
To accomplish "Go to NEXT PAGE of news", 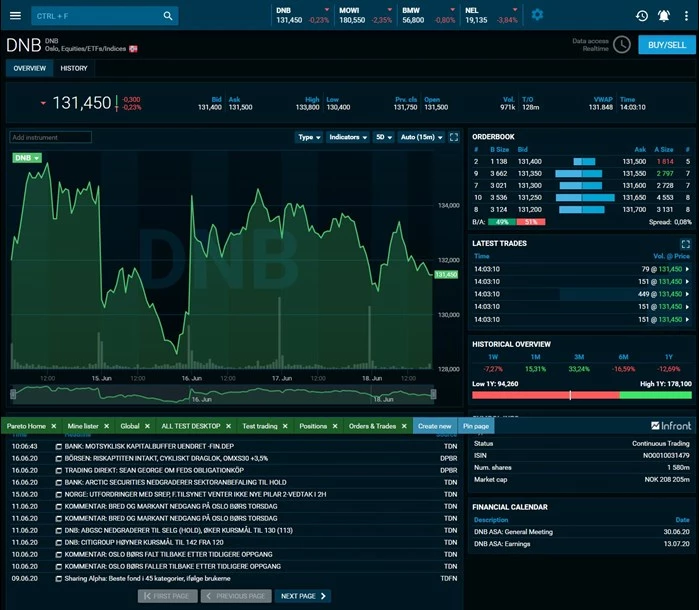I will pyautogui.click(x=303, y=596).
